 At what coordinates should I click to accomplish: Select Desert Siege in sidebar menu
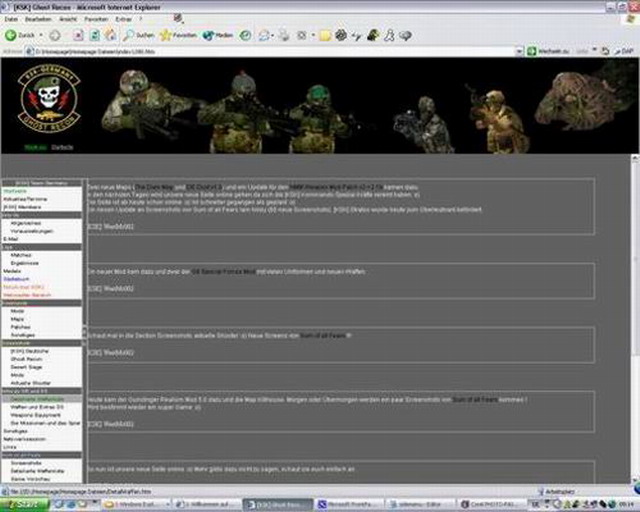25,367
